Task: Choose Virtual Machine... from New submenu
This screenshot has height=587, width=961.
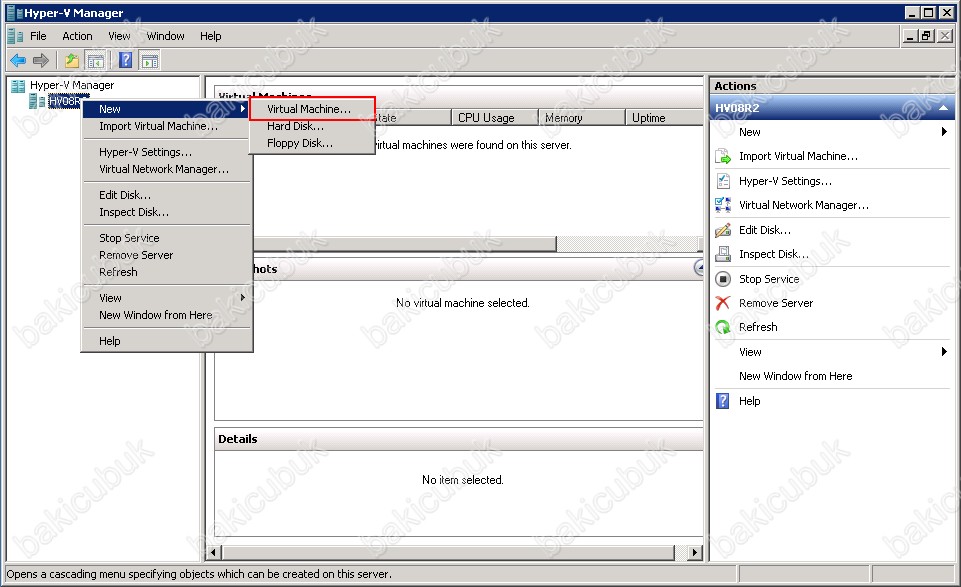Action: pyautogui.click(x=312, y=109)
